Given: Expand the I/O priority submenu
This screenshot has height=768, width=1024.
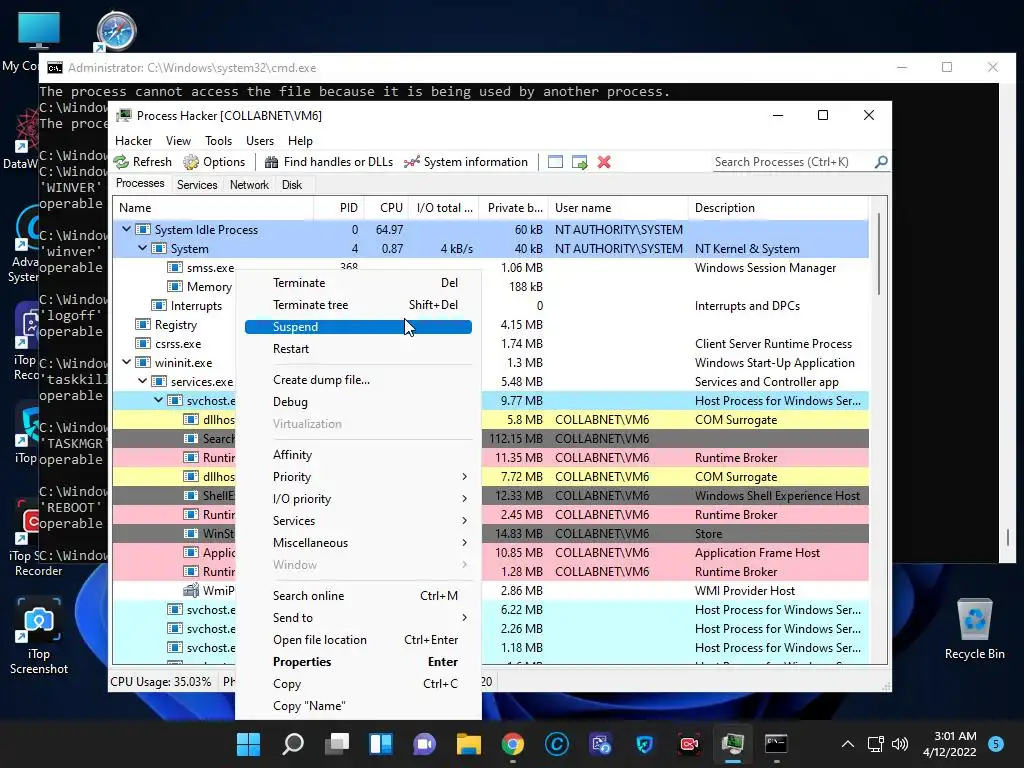Looking at the screenshot, I should click(358, 499).
